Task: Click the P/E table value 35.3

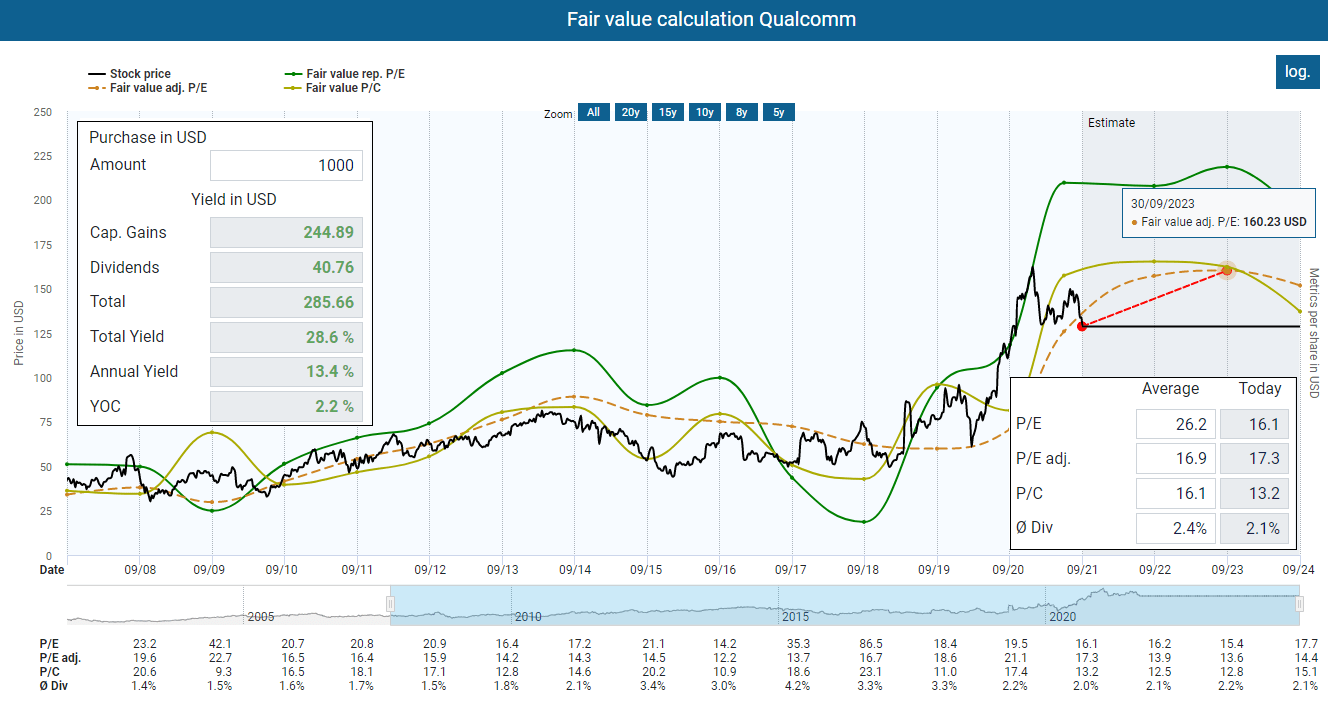Action: point(797,643)
